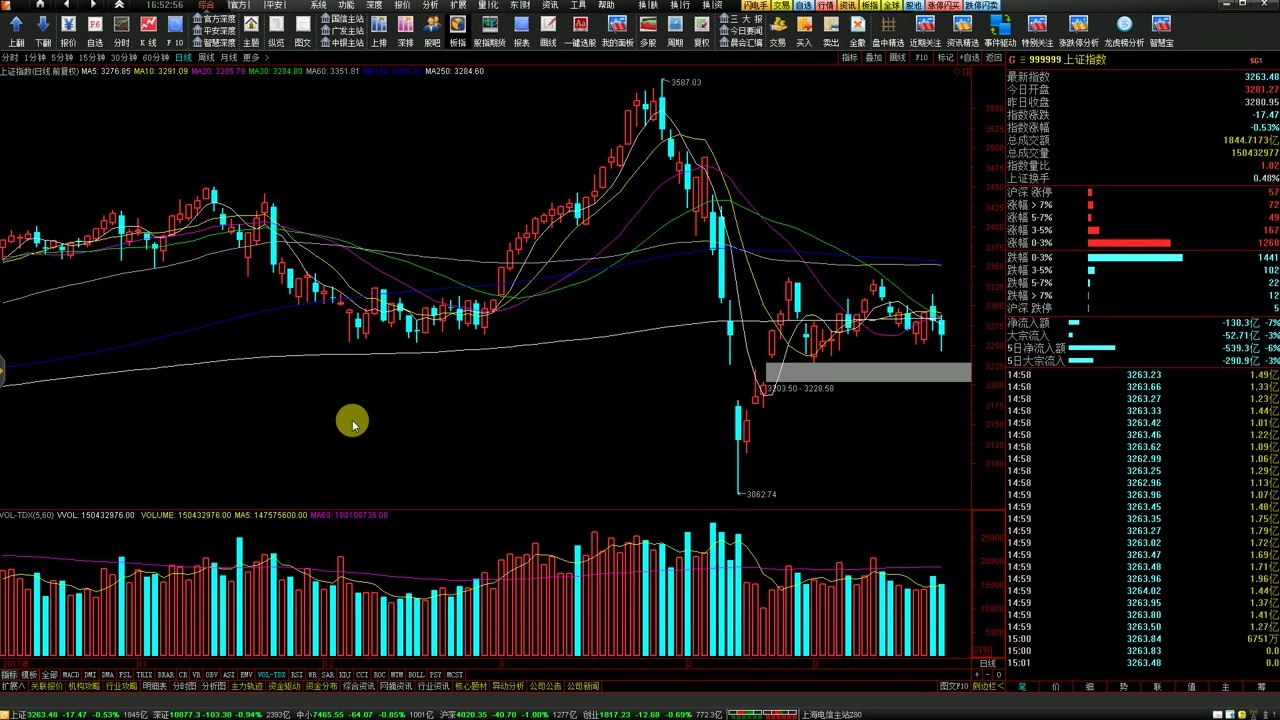Open the 报价 quotes icon
The width and height of the screenshot is (1280, 720).
(68, 24)
